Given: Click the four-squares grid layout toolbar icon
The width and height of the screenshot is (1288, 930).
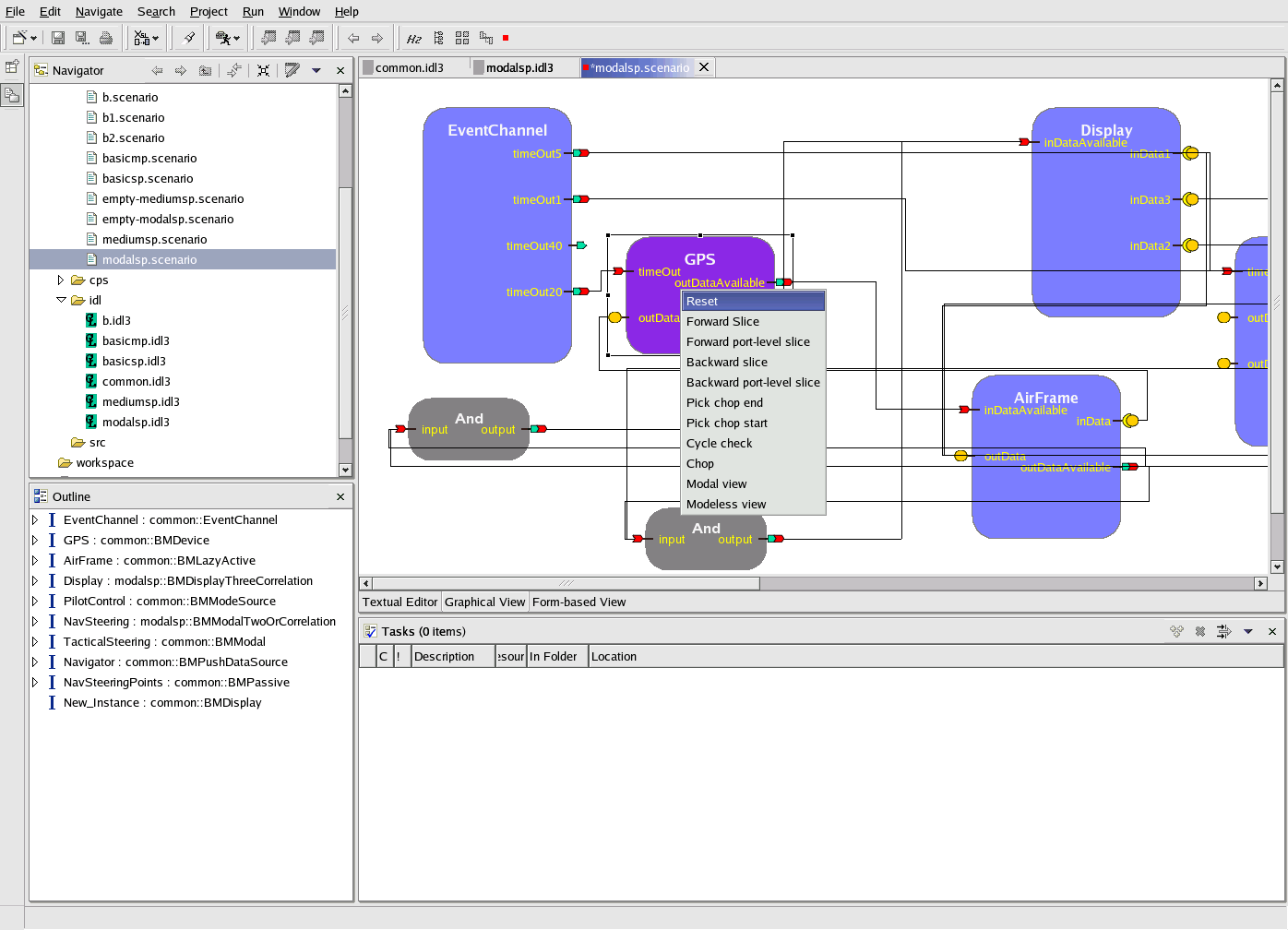Looking at the screenshot, I should click(x=462, y=38).
